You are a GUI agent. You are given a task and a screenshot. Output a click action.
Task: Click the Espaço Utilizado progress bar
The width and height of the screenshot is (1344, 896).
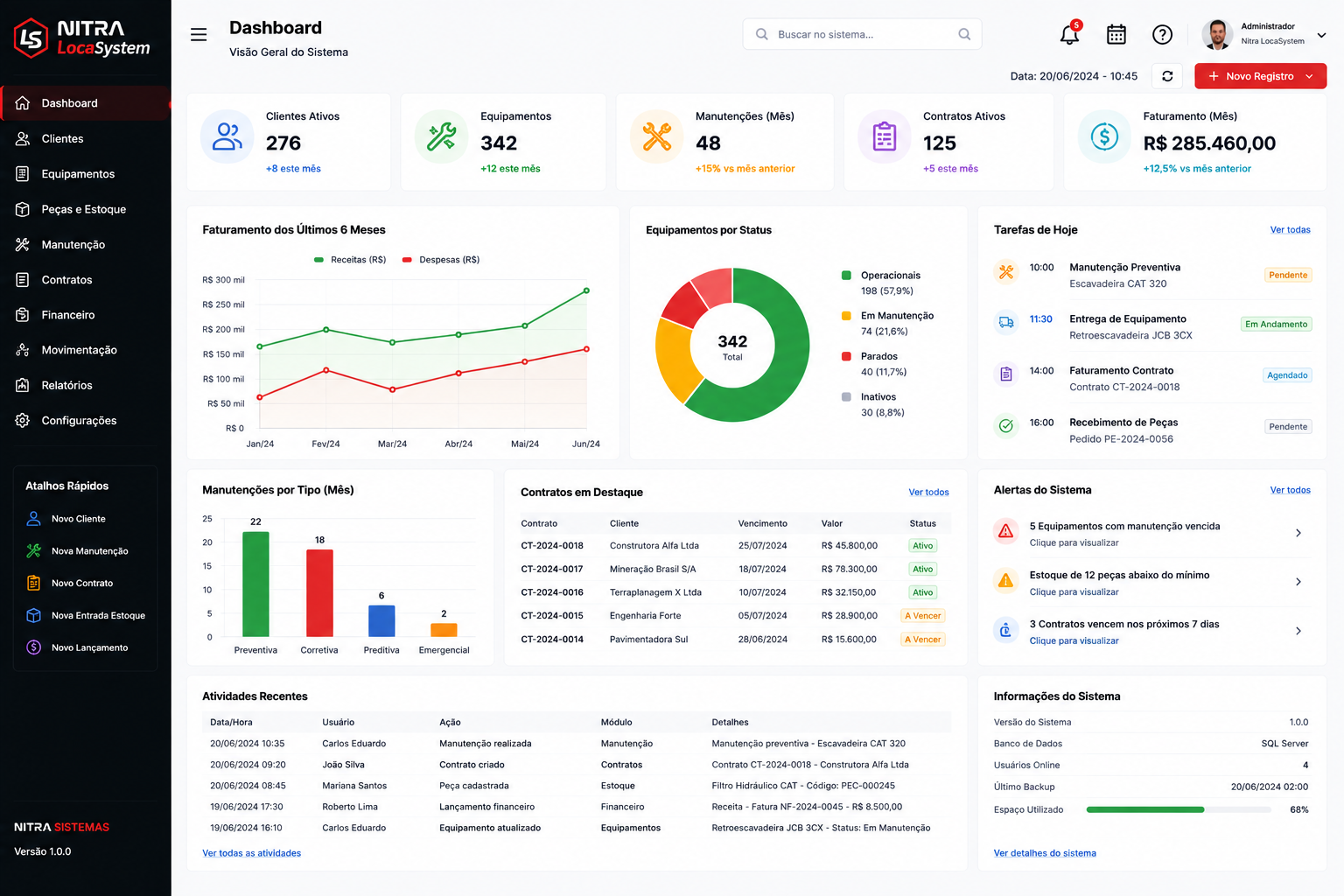coord(1179,809)
